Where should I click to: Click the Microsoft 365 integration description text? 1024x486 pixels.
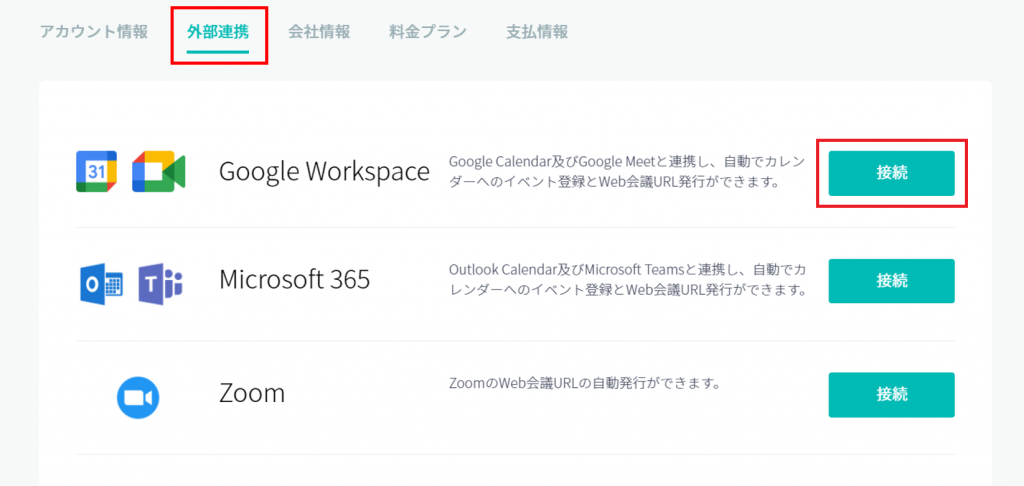tap(626, 280)
